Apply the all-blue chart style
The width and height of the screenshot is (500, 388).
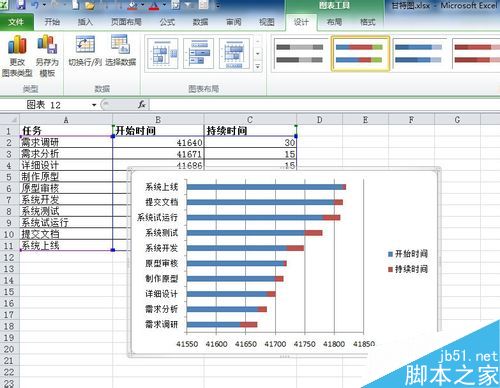tap(419, 54)
